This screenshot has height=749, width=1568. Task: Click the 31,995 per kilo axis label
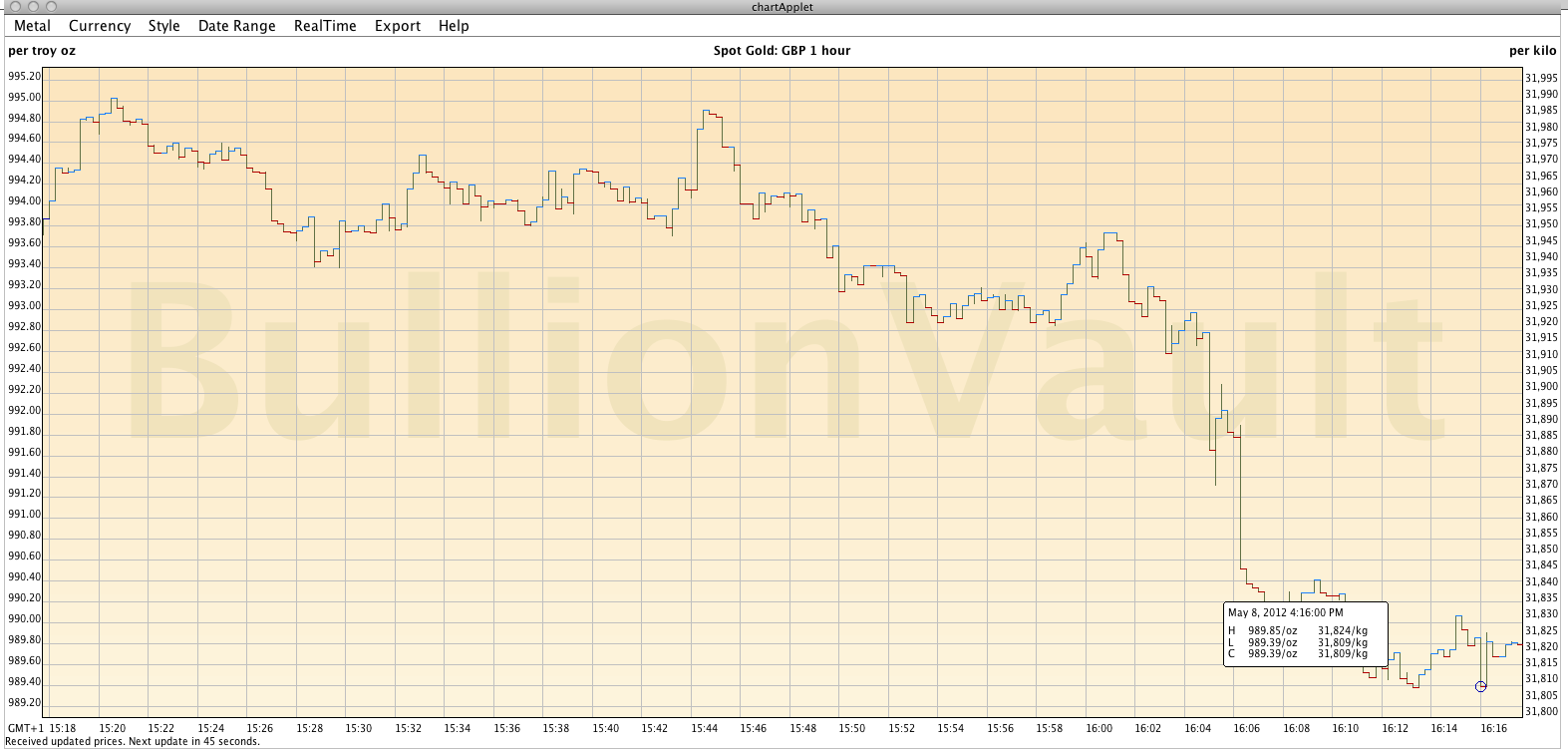coord(1542,78)
